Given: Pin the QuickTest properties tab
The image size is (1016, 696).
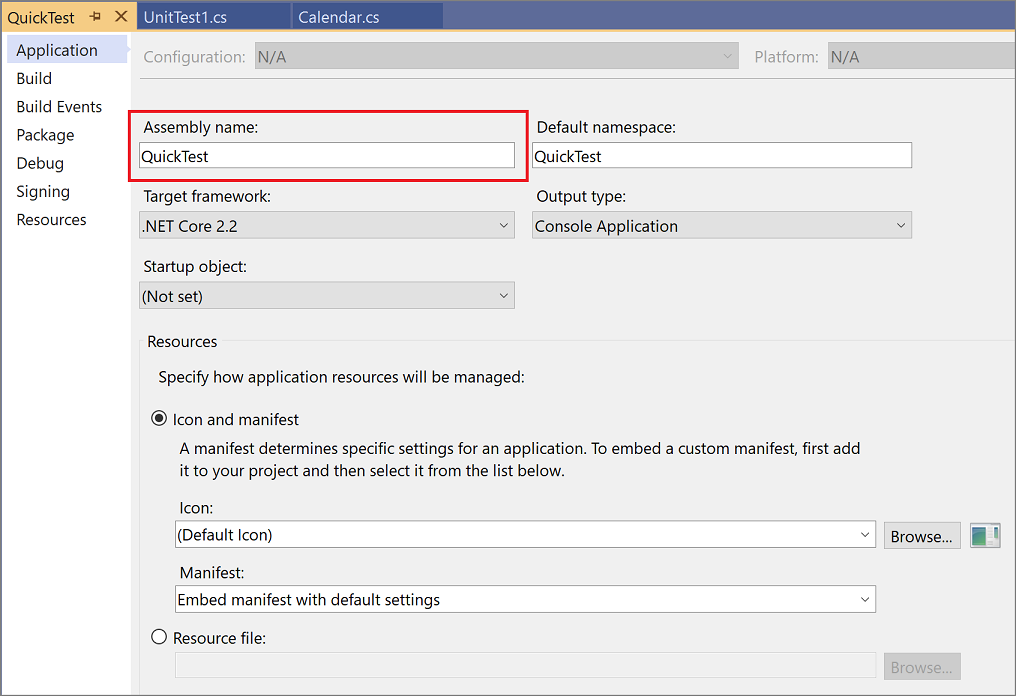Looking at the screenshot, I should [96, 17].
